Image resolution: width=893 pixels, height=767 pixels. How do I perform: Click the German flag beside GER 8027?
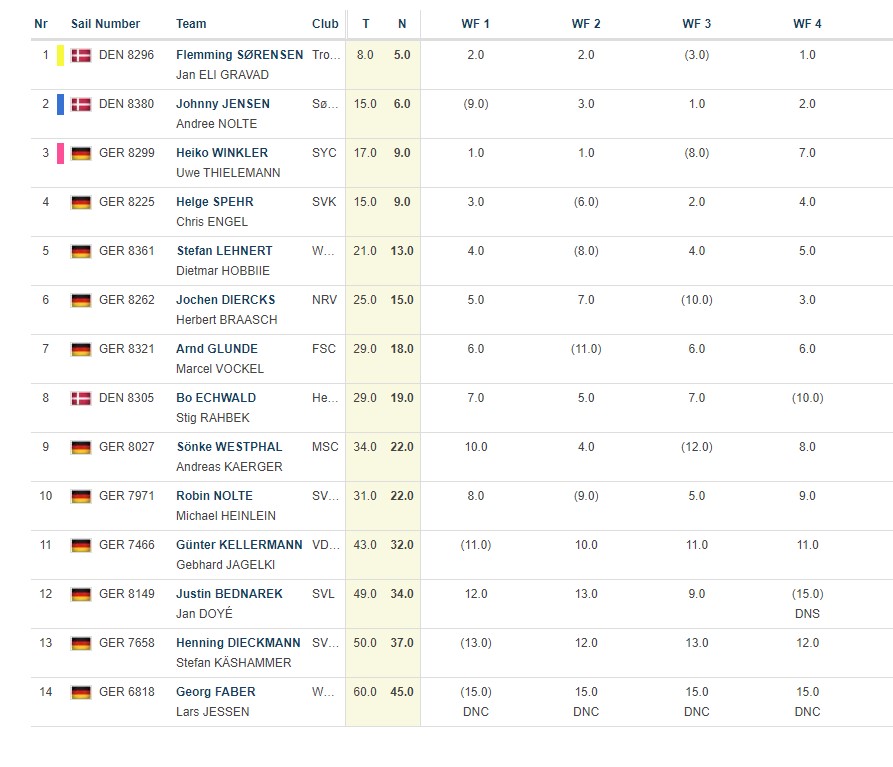pos(81,447)
